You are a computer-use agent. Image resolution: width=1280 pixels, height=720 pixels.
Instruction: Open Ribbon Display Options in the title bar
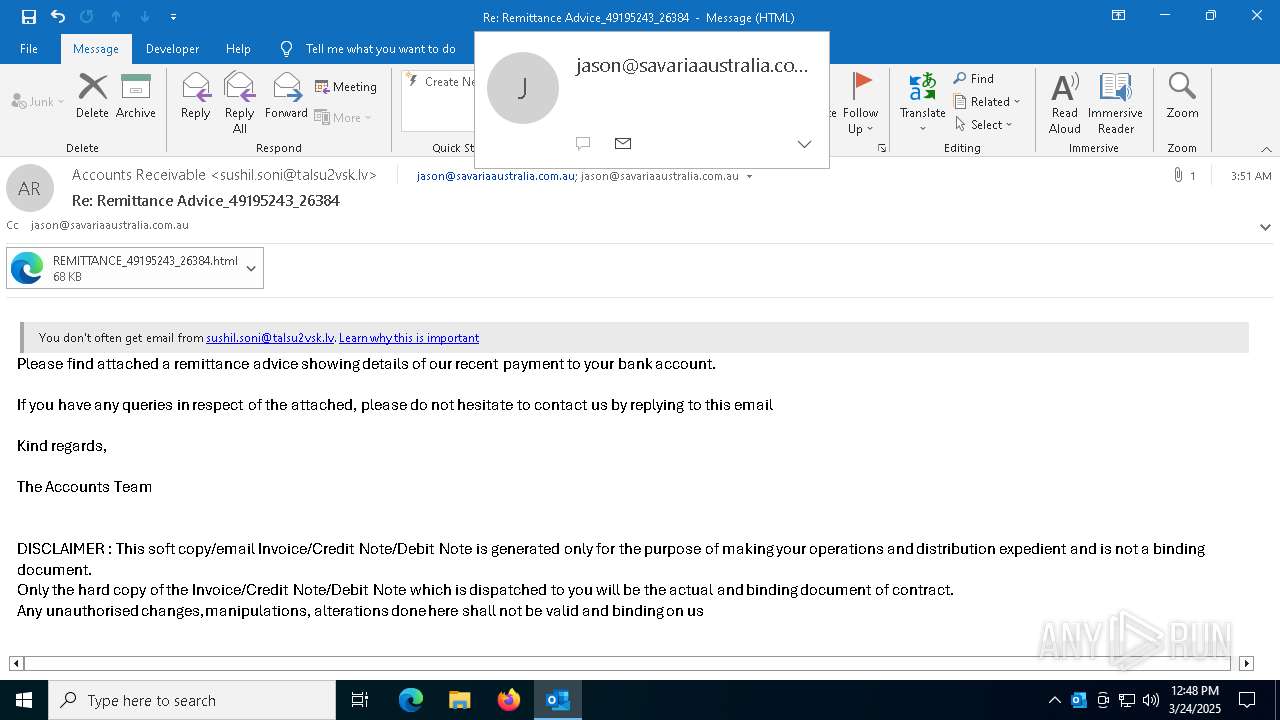pyautogui.click(x=1118, y=16)
